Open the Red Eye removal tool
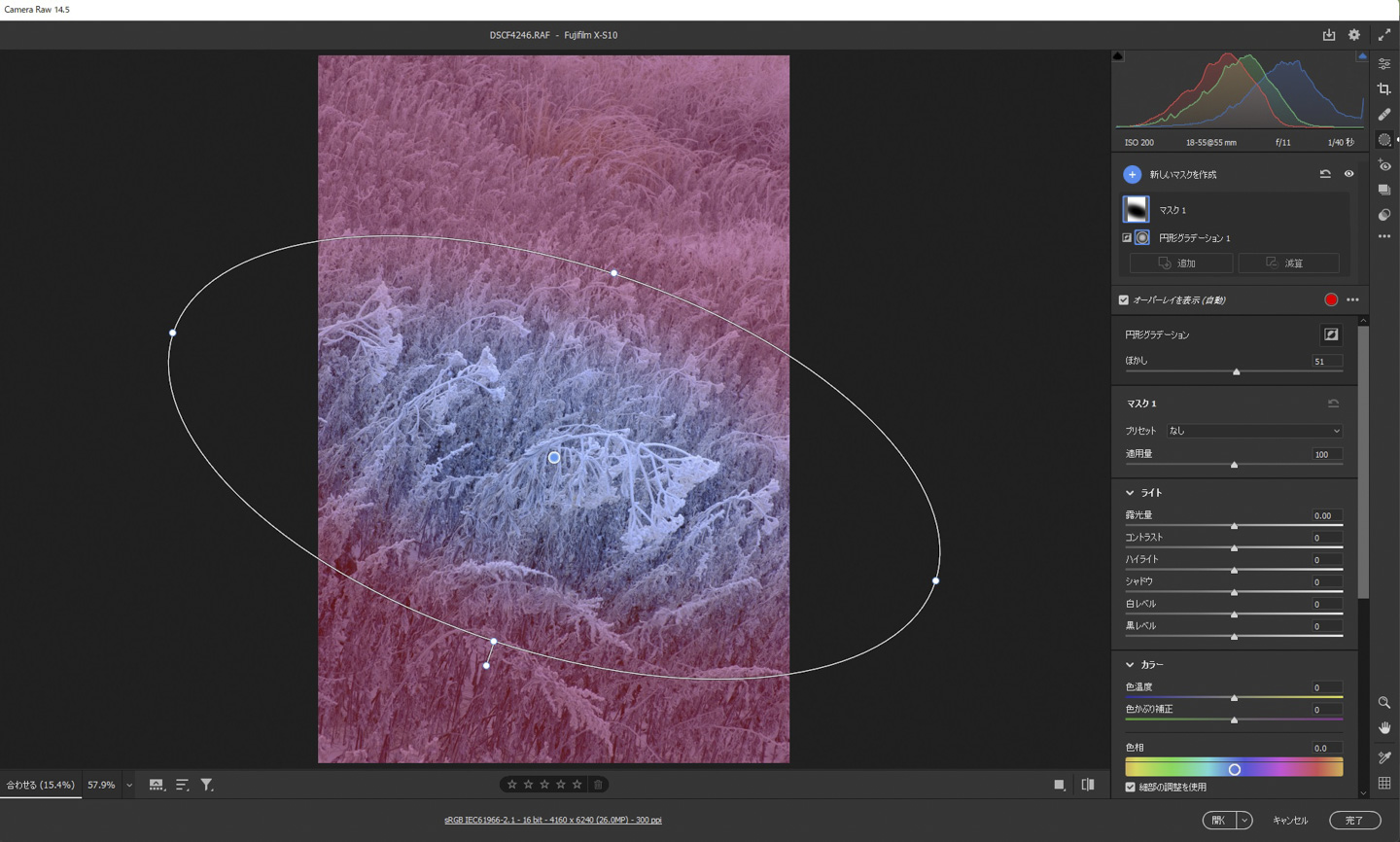 1384,165
